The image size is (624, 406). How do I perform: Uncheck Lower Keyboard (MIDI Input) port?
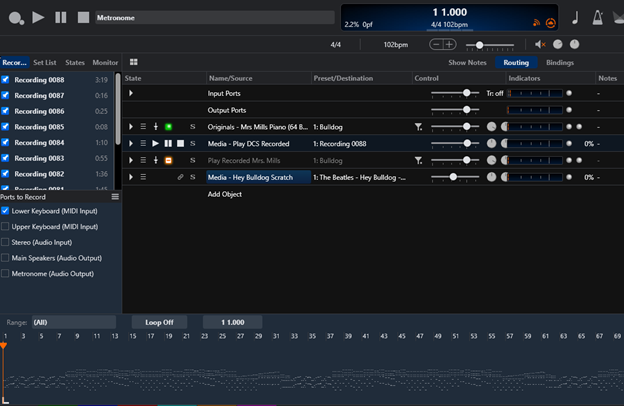click(x=5, y=211)
